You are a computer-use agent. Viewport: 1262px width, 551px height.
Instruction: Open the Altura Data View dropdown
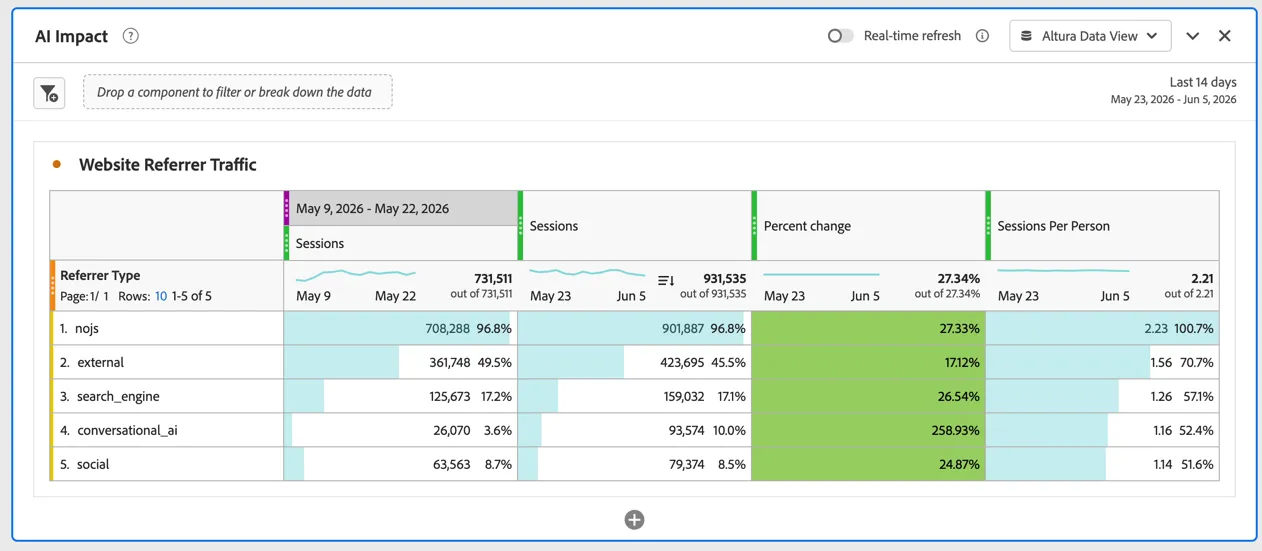tap(1090, 36)
